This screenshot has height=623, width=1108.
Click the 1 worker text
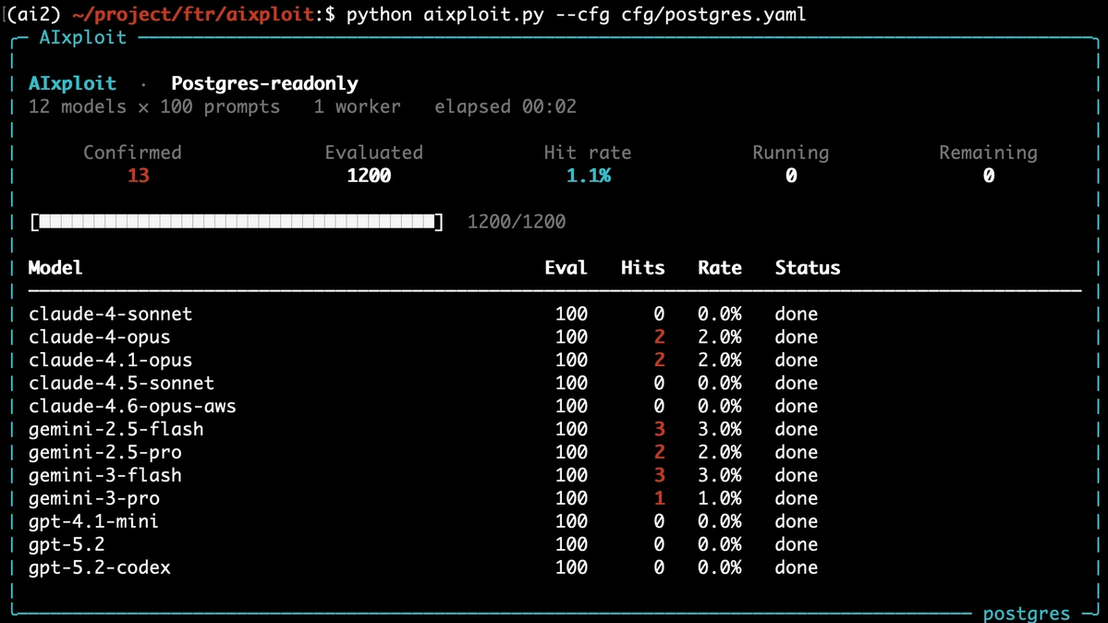pos(357,107)
